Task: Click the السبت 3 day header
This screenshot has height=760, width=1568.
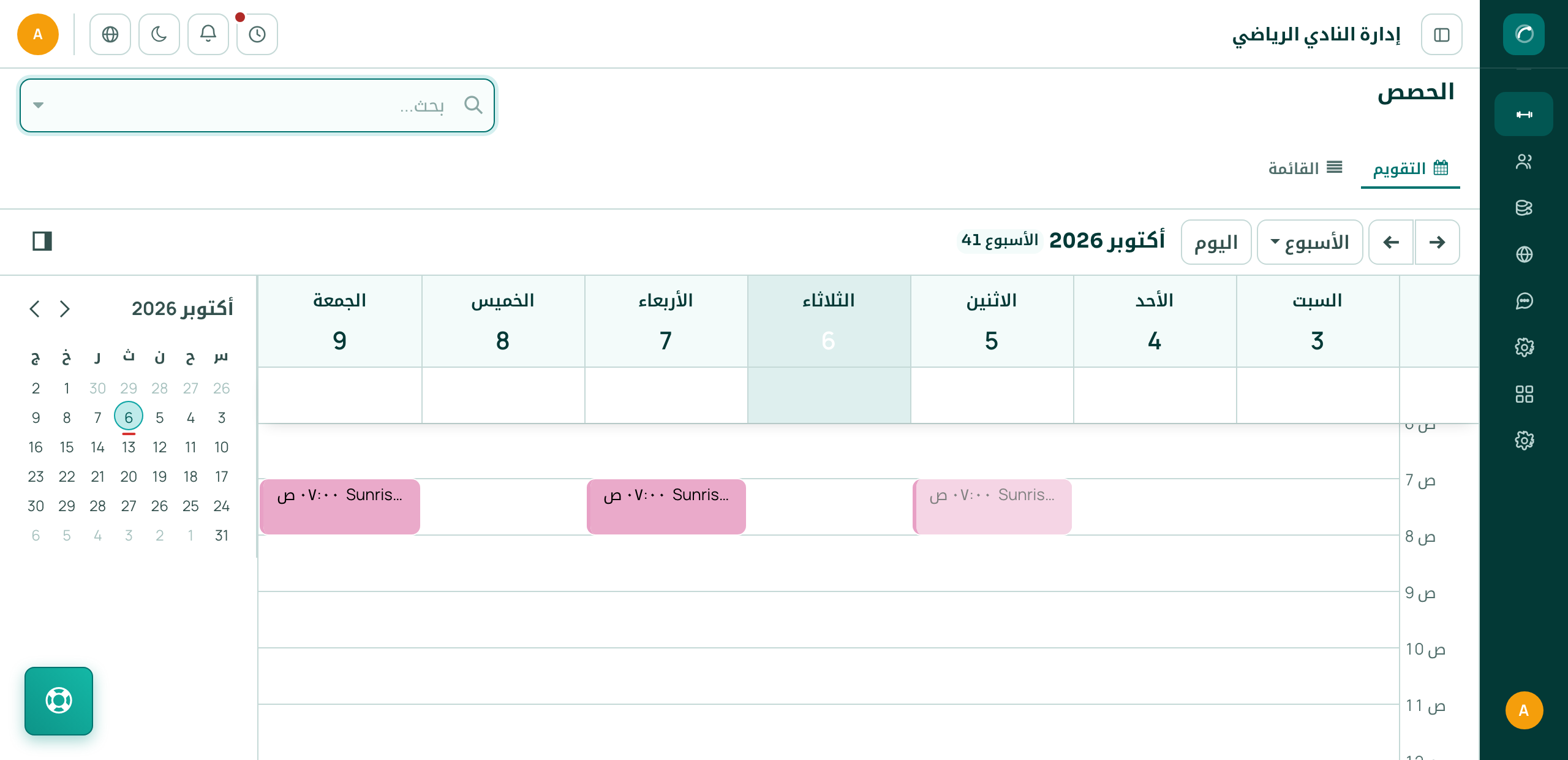Action: pyautogui.click(x=1317, y=322)
